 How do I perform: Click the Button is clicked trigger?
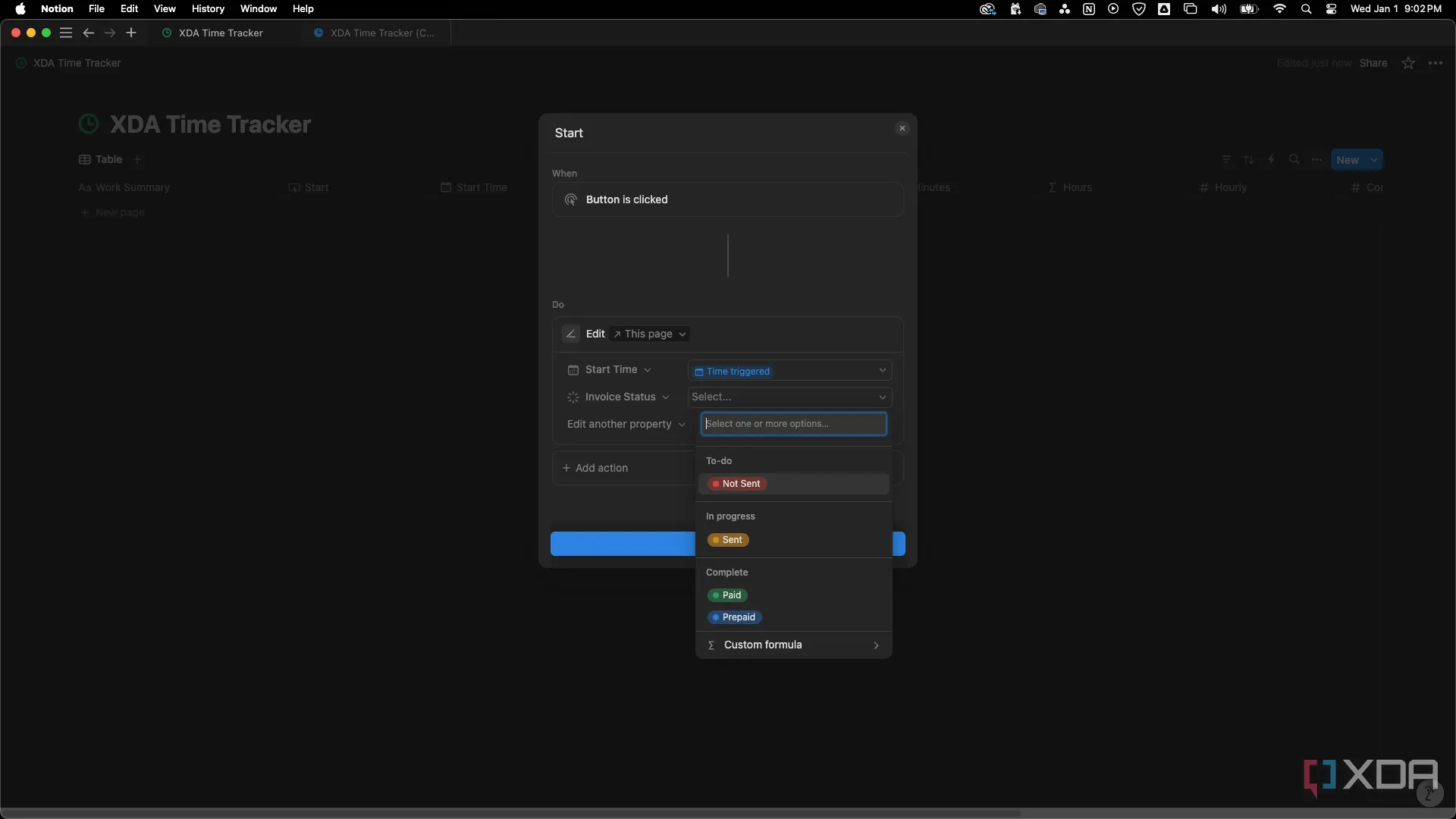[727, 199]
